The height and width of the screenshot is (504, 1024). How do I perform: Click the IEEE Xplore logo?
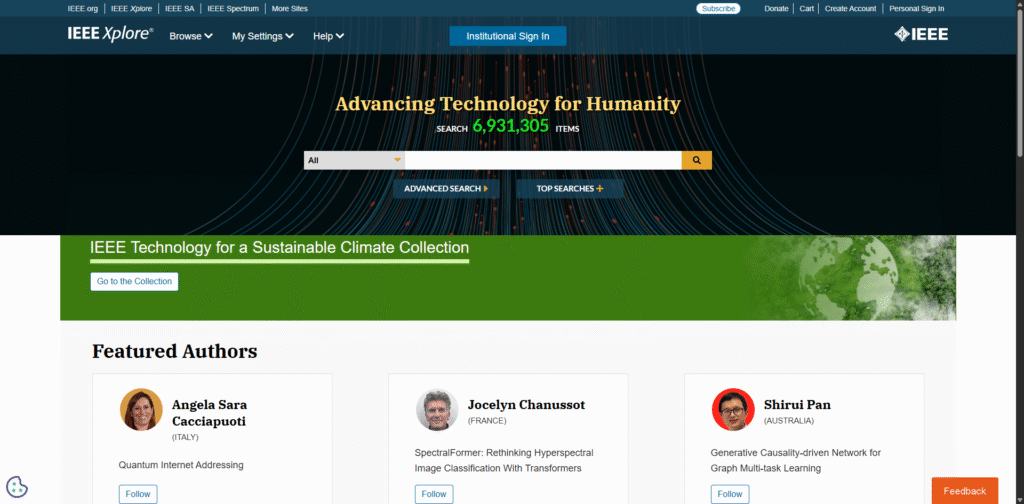click(110, 35)
